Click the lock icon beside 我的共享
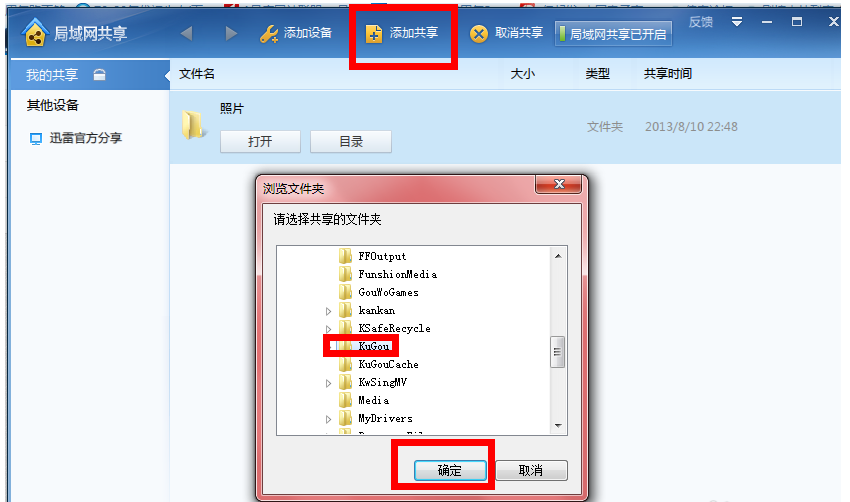Image resolution: width=850 pixels, height=502 pixels. 99,75
